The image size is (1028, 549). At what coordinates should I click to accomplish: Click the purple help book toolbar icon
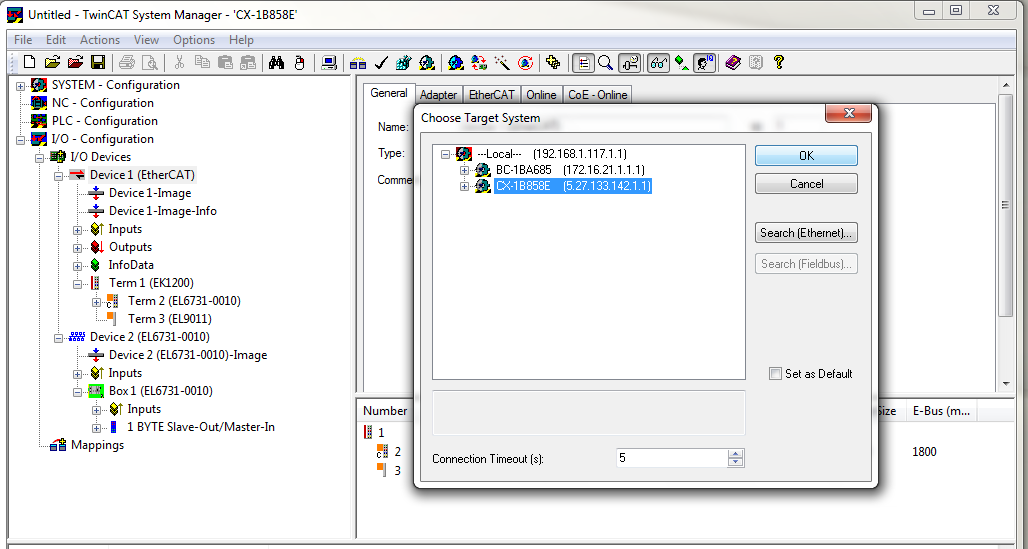732,62
